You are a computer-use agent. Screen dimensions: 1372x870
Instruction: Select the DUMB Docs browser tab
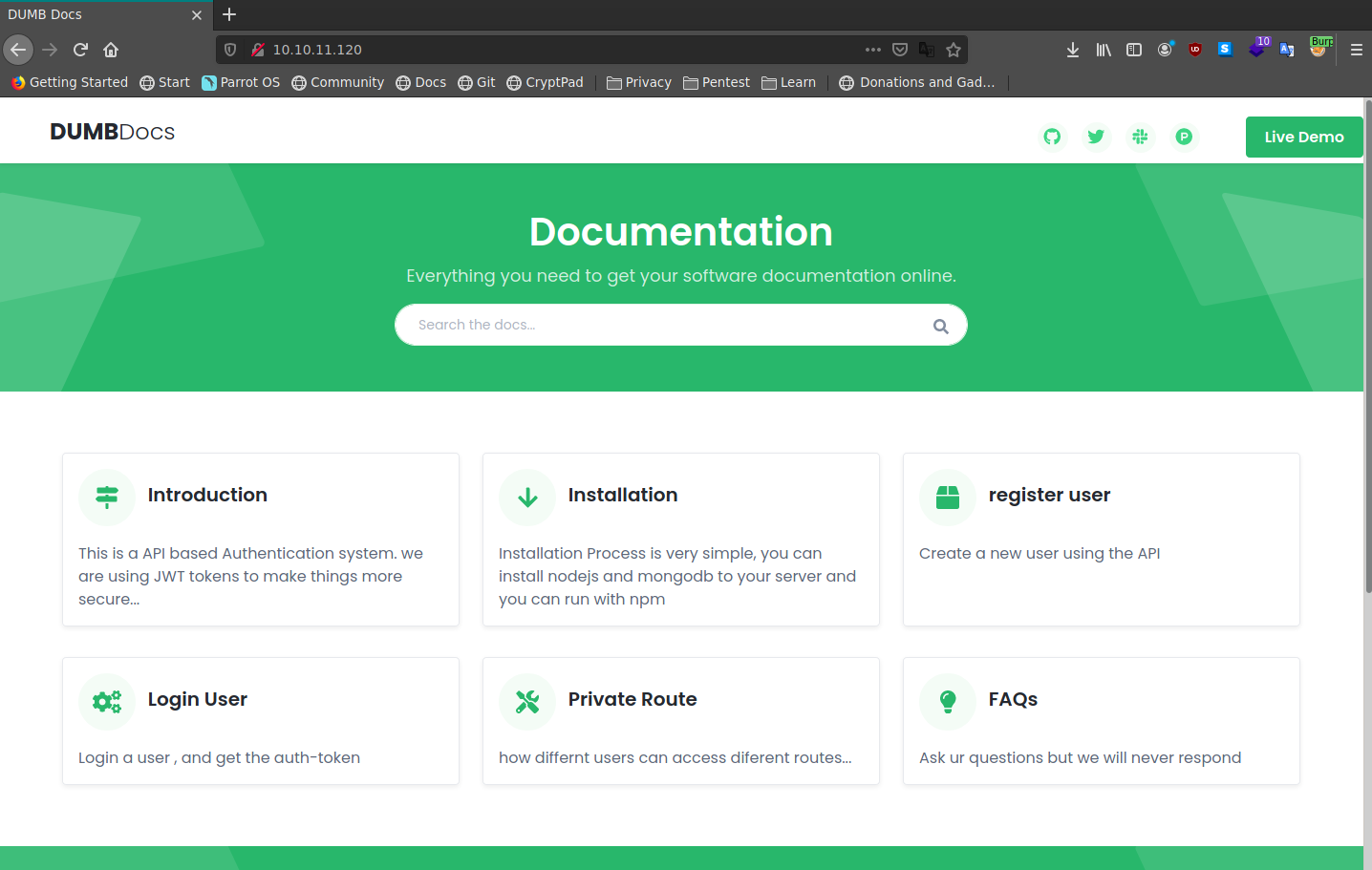106,14
